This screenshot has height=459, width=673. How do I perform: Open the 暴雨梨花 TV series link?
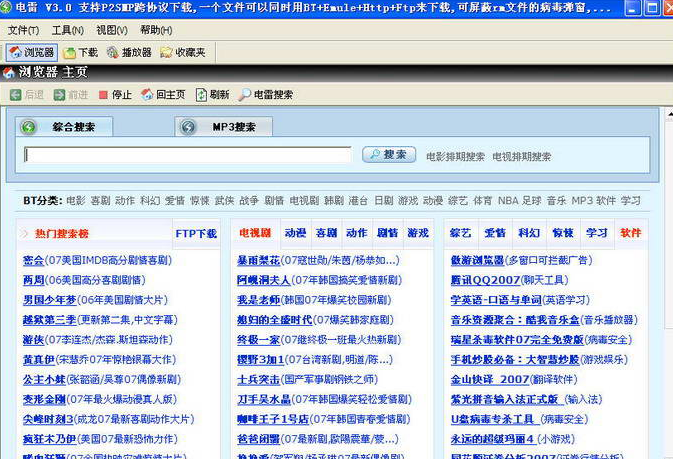point(258,260)
